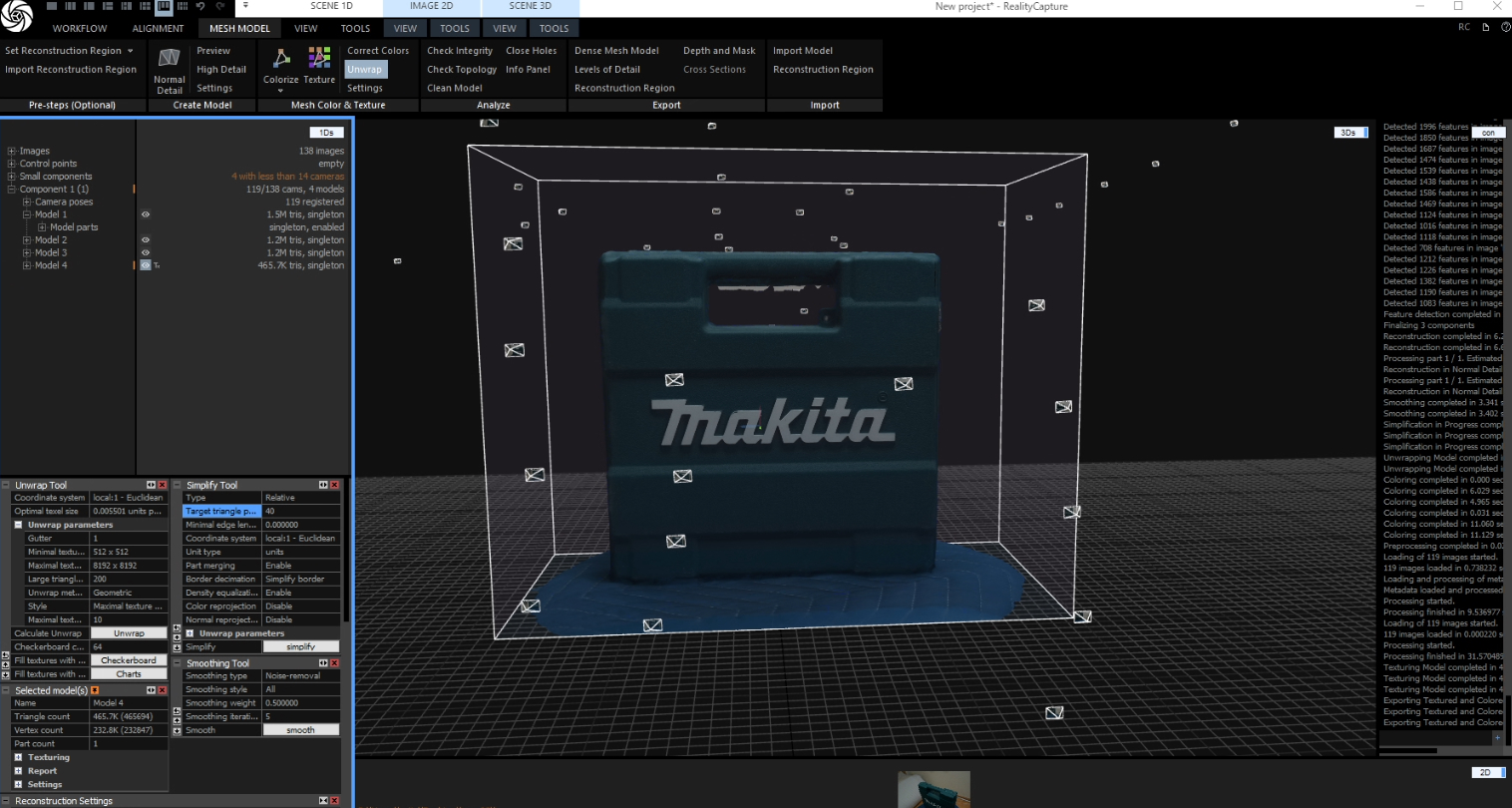Image resolution: width=1512 pixels, height=808 pixels.
Task: Switch to the ALIGNMENT ribbon tab
Action: 158,29
